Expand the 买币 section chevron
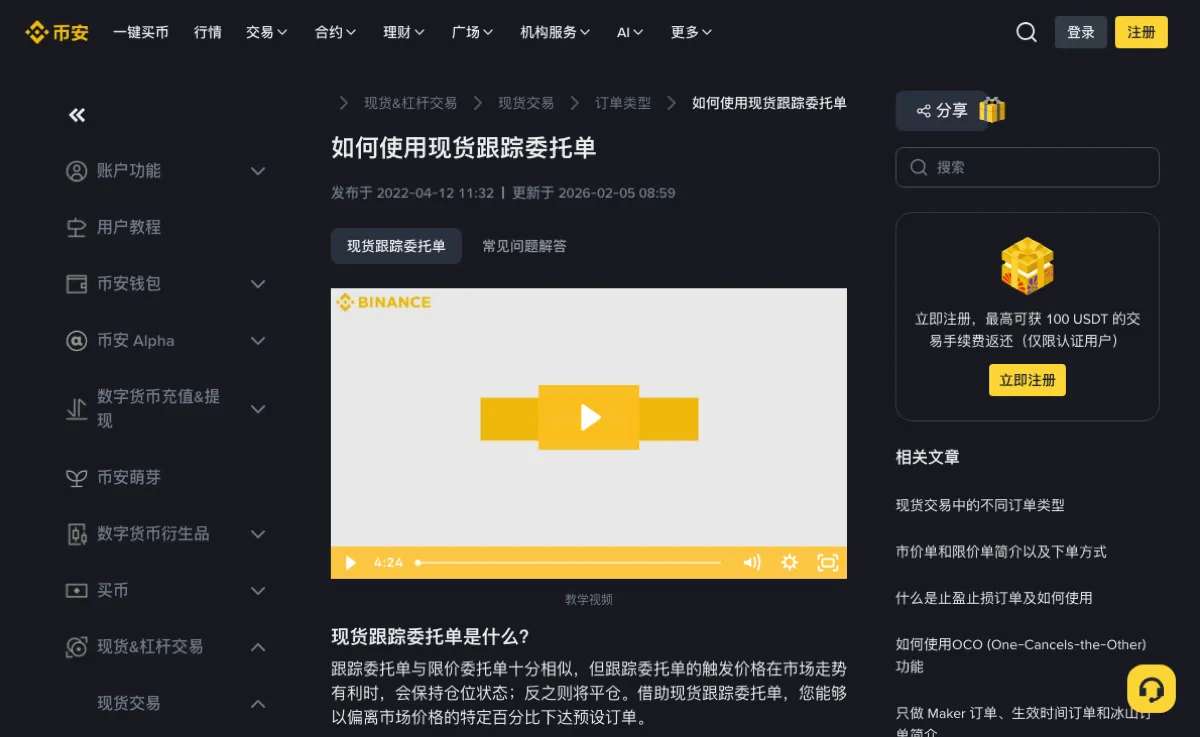 [x=258, y=591]
